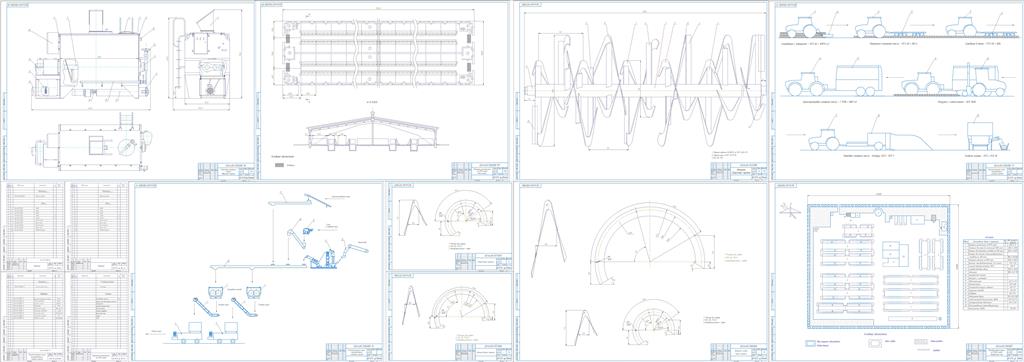This screenshot has height=362, width=1024.
Task: Select the lower small blade detail sheet
Action: (450, 316)
